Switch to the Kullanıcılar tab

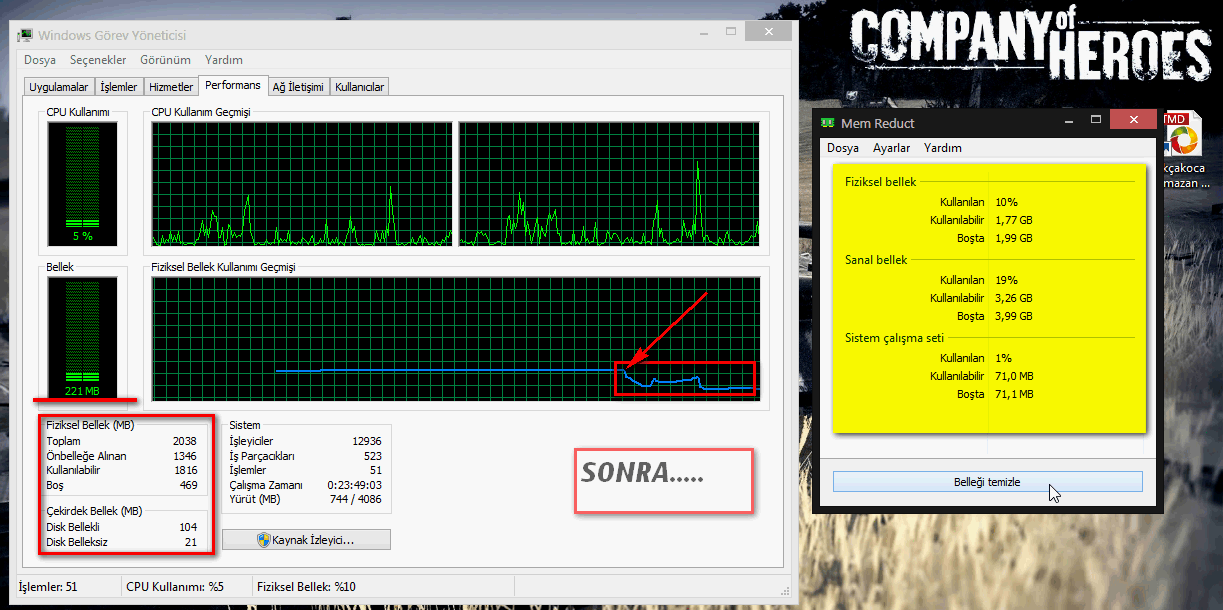359,87
